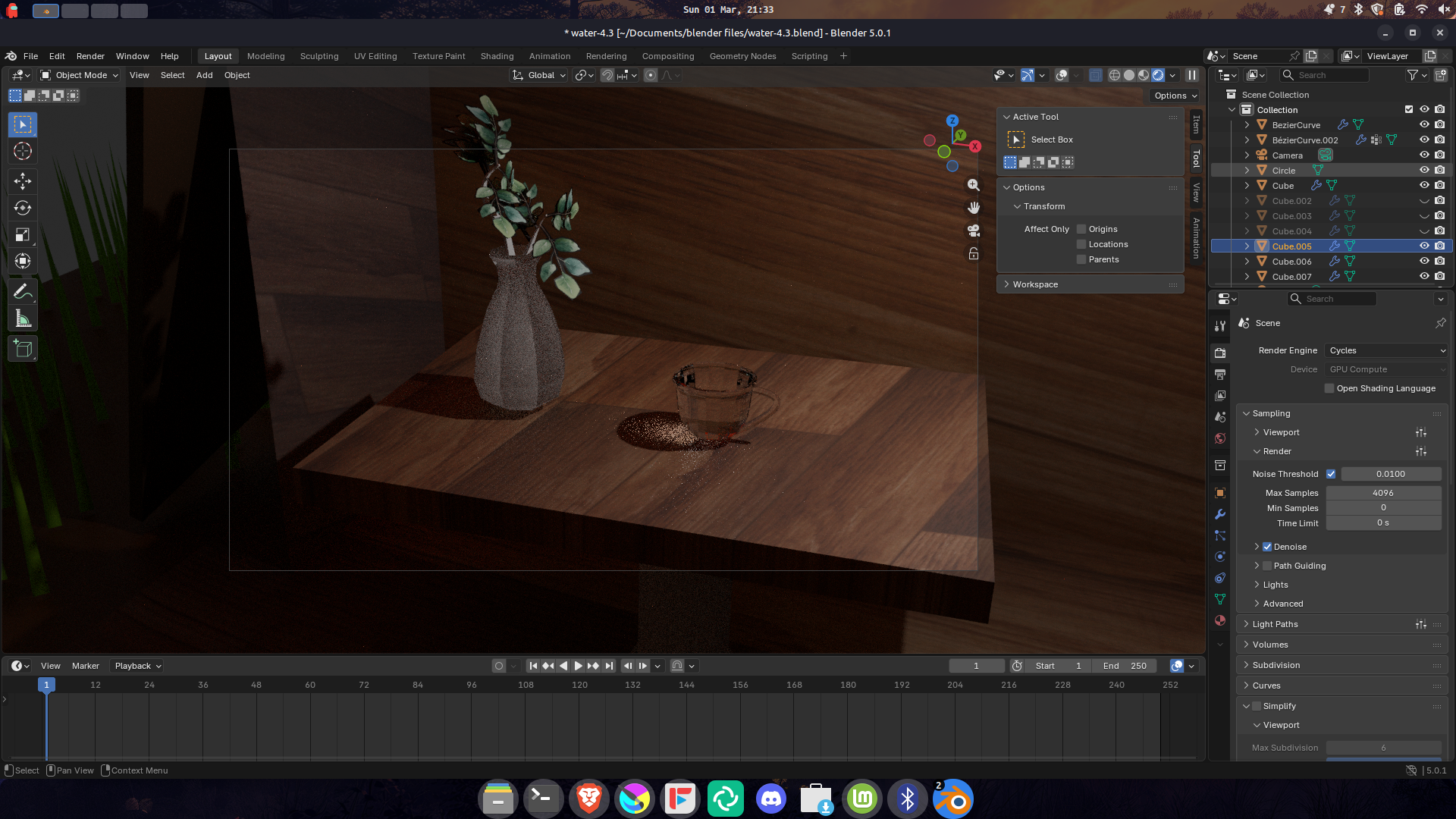1456x819 pixels.
Task: Click the Add Cube tool
Action: coord(23,349)
